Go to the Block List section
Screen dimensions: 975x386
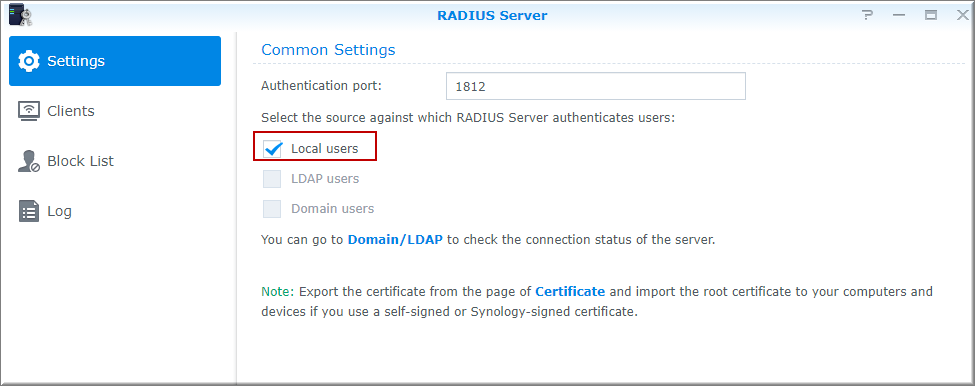(80, 161)
